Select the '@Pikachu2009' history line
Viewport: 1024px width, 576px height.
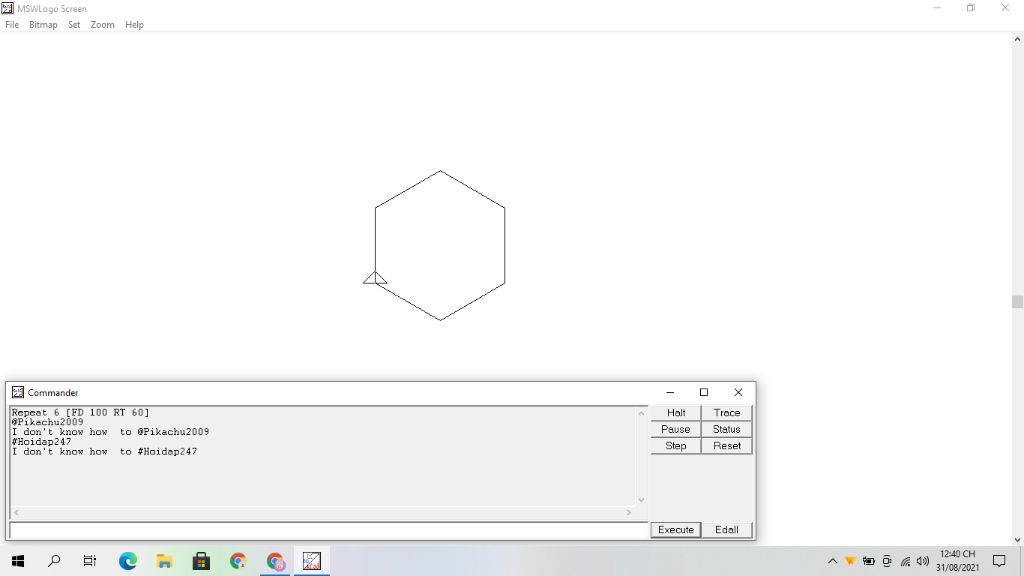(48, 422)
